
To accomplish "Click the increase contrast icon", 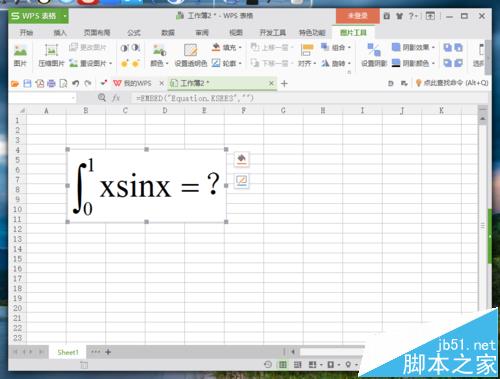I will 124,48.
